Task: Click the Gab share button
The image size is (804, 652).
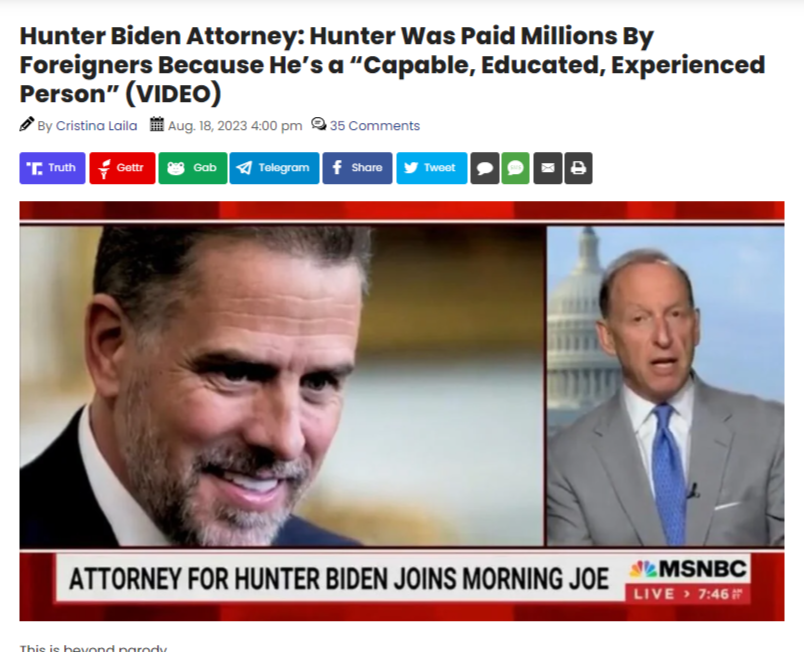Action: point(193,168)
